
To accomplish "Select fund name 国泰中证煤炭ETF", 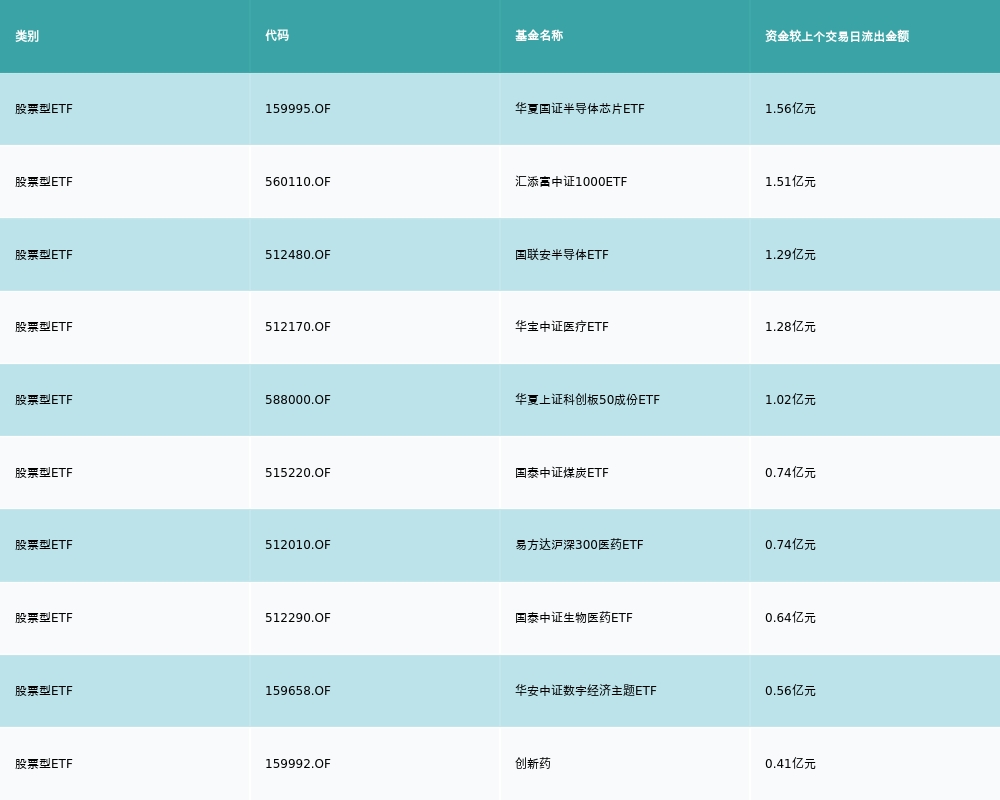I will pos(562,473).
